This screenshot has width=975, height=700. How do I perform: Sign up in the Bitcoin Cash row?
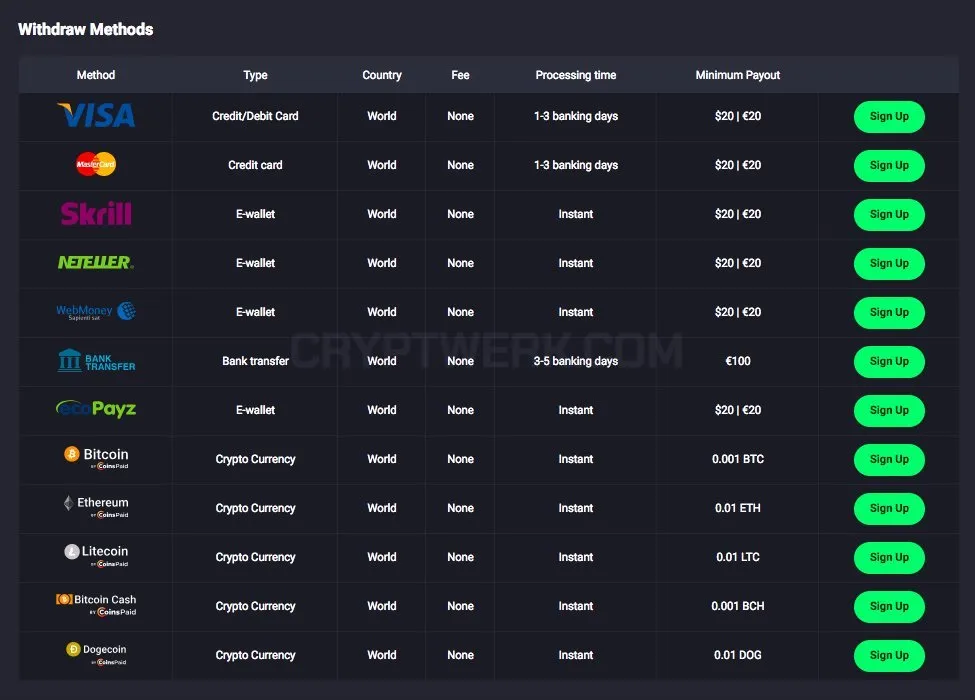pyautogui.click(x=889, y=606)
